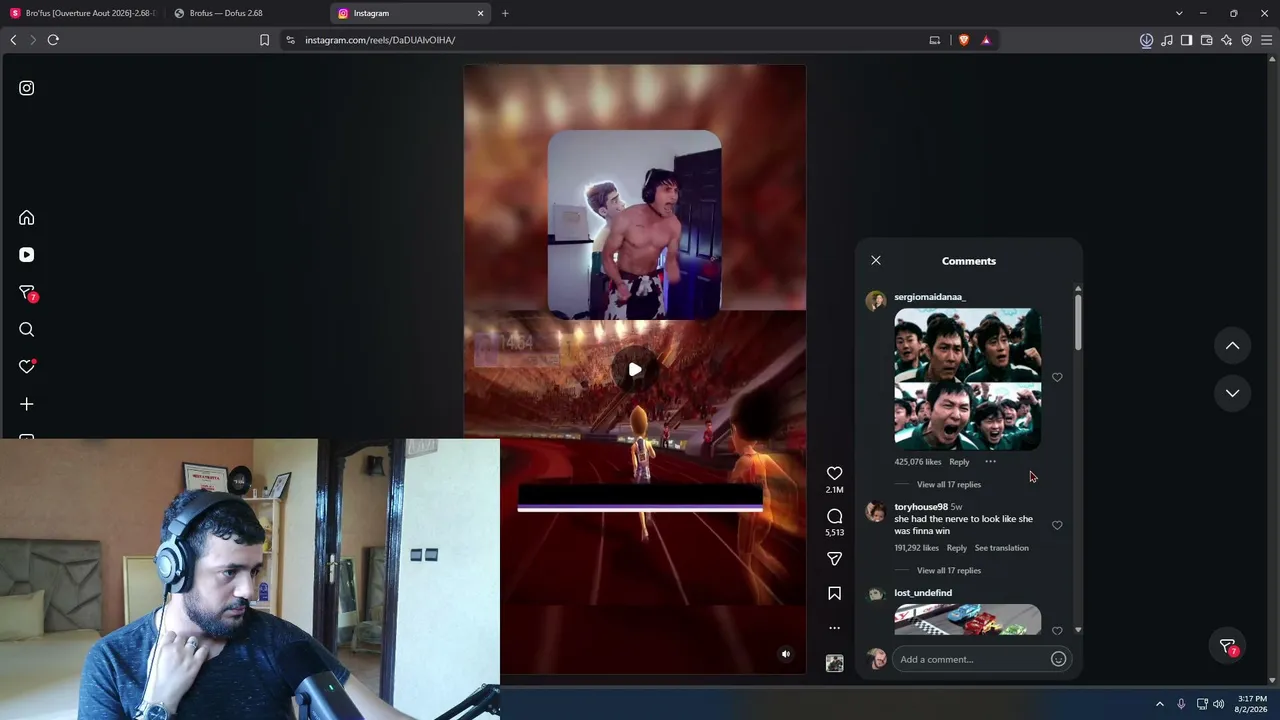Click the microphone tray icon
The width and height of the screenshot is (1280, 720).
click(1181, 704)
